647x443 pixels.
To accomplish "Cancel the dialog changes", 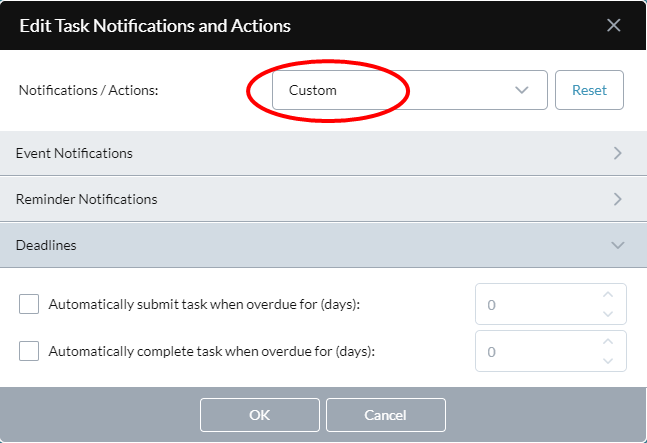I will (386, 415).
